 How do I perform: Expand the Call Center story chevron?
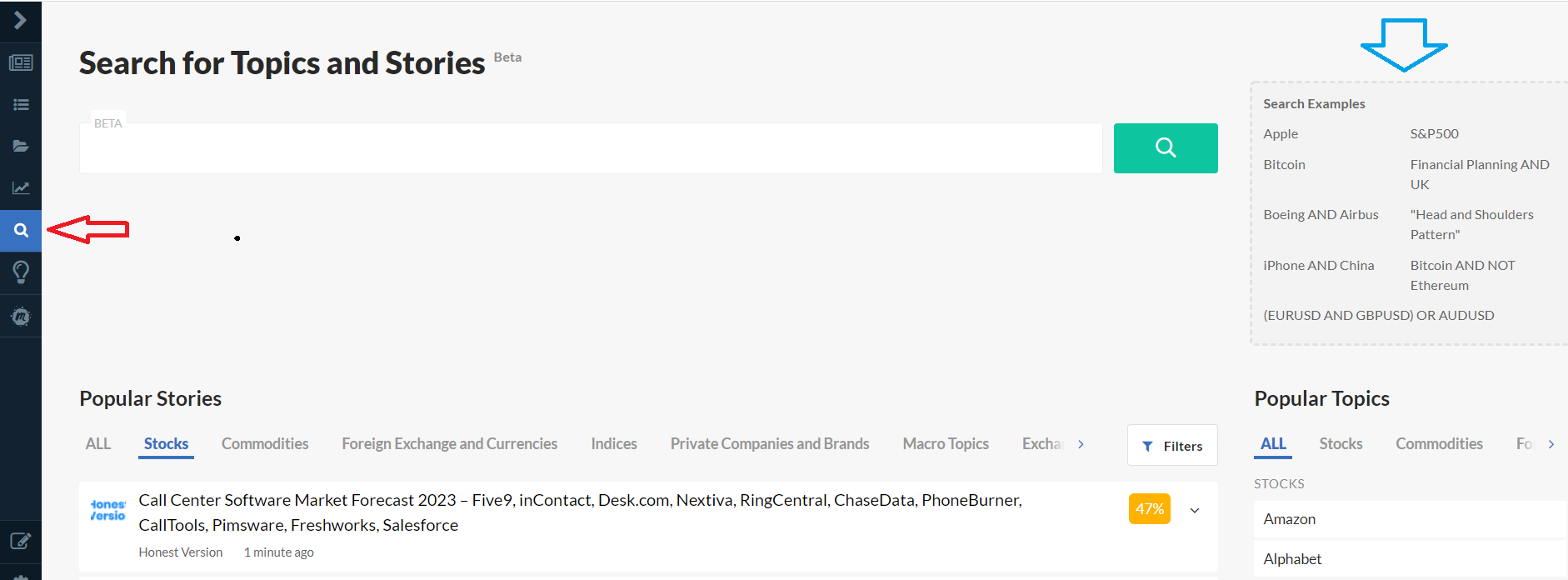[x=1195, y=510]
